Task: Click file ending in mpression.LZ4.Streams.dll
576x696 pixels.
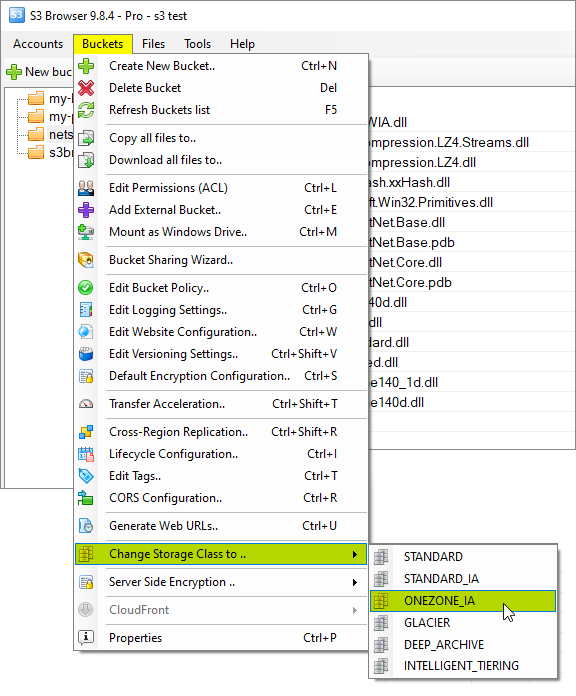Action: point(448,142)
